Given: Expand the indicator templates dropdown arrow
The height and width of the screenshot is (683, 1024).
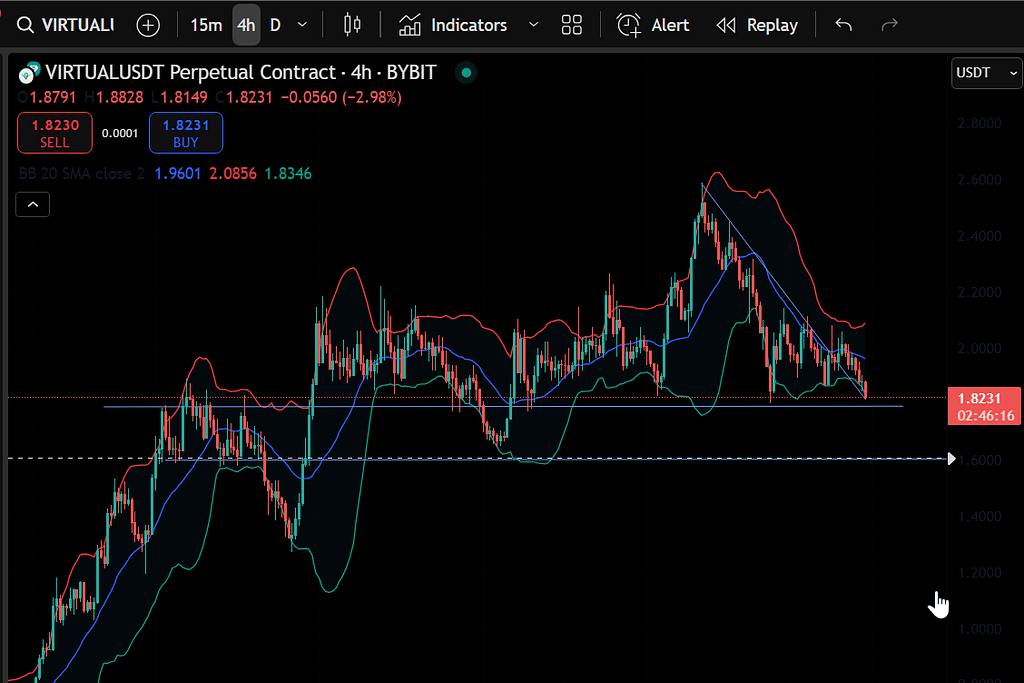Looking at the screenshot, I should pyautogui.click(x=533, y=25).
